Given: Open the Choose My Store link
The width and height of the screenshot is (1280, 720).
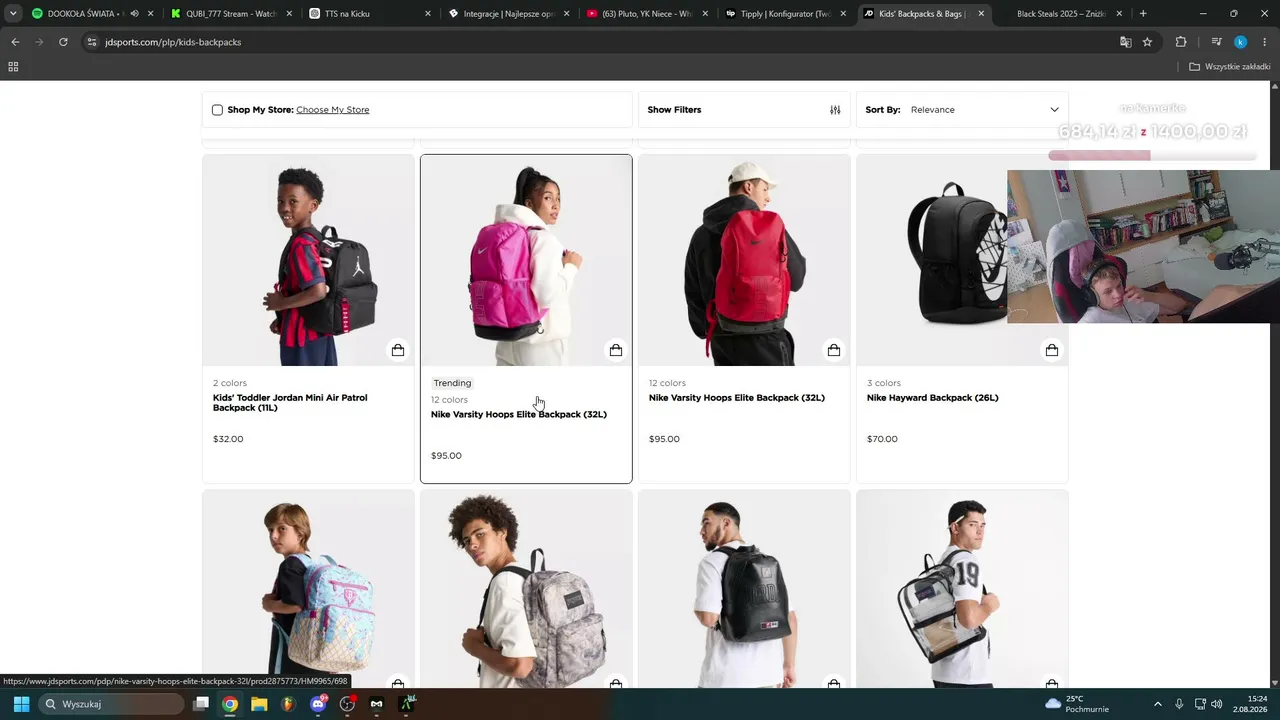Looking at the screenshot, I should tap(332, 110).
